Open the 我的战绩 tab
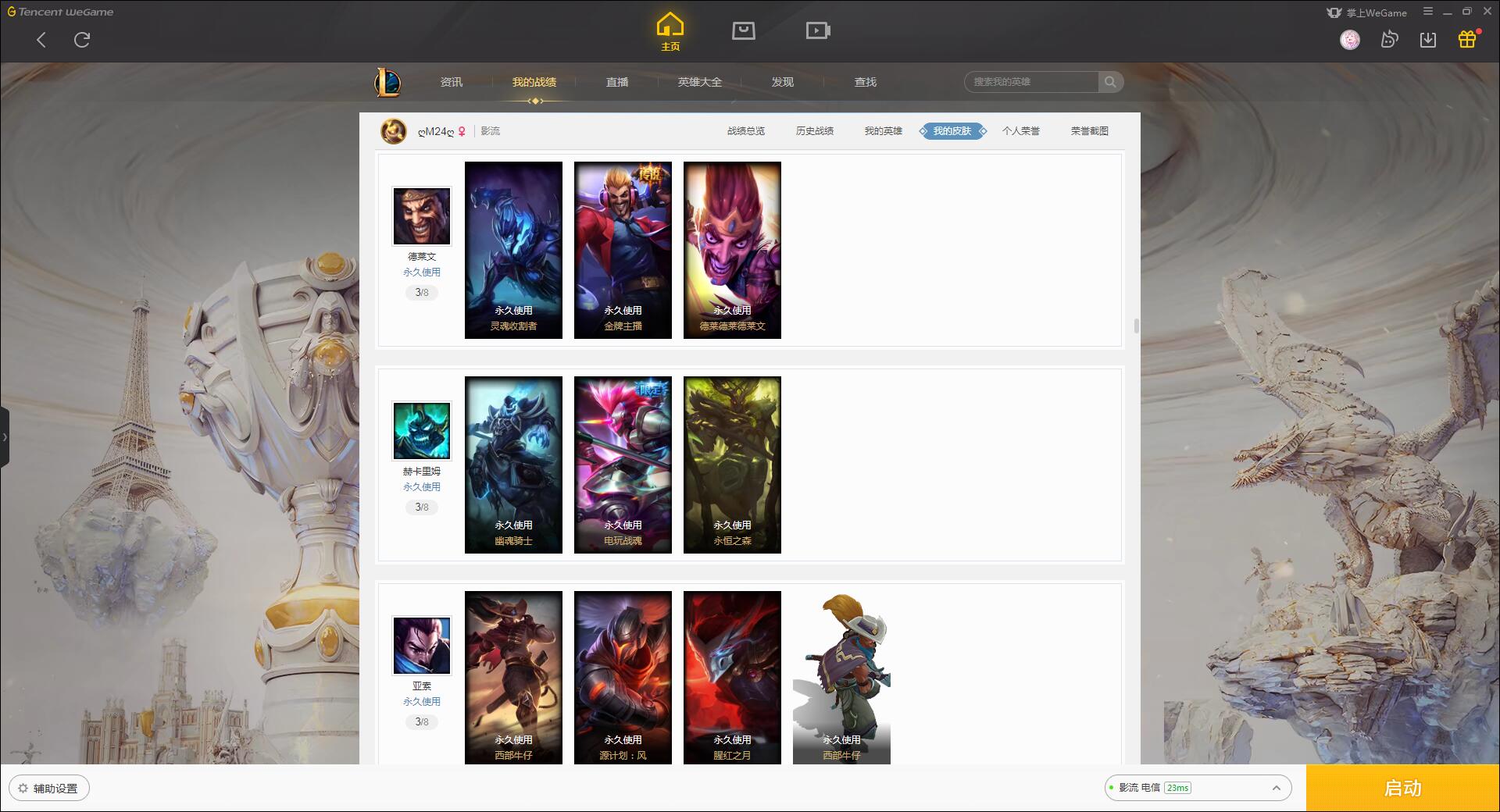The width and height of the screenshot is (1500, 812). click(534, 82)
